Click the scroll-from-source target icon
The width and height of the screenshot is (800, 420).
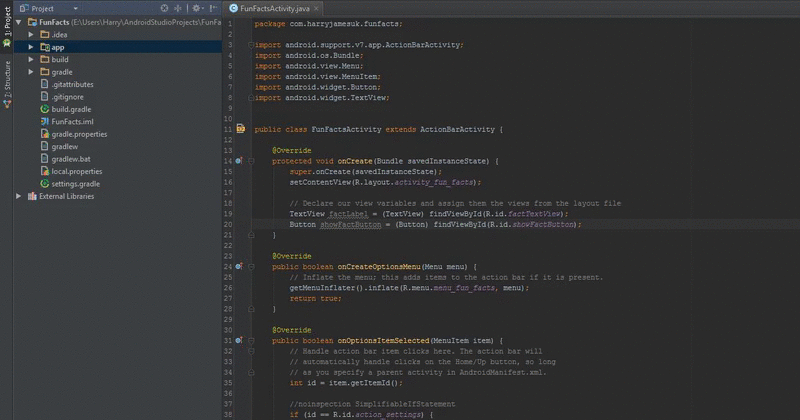pos(164,8)
